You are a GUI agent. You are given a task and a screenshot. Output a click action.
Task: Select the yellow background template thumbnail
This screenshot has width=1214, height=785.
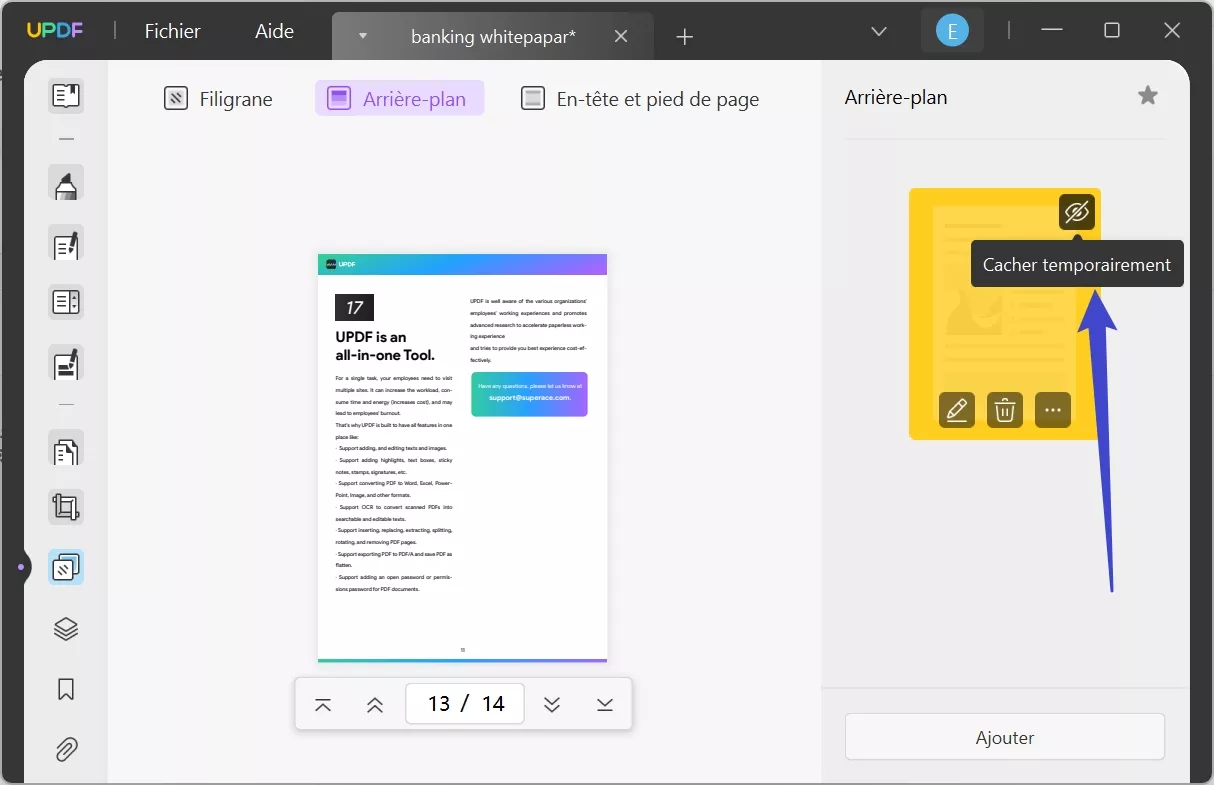(x=1005, y=314)
